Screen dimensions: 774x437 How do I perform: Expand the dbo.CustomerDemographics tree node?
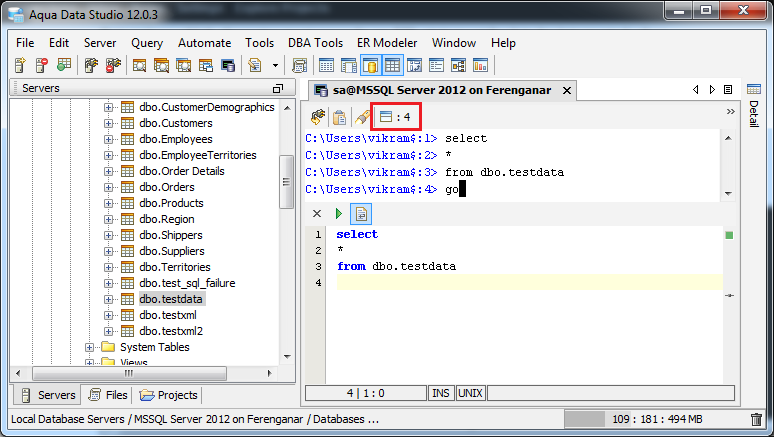(109, 107)
